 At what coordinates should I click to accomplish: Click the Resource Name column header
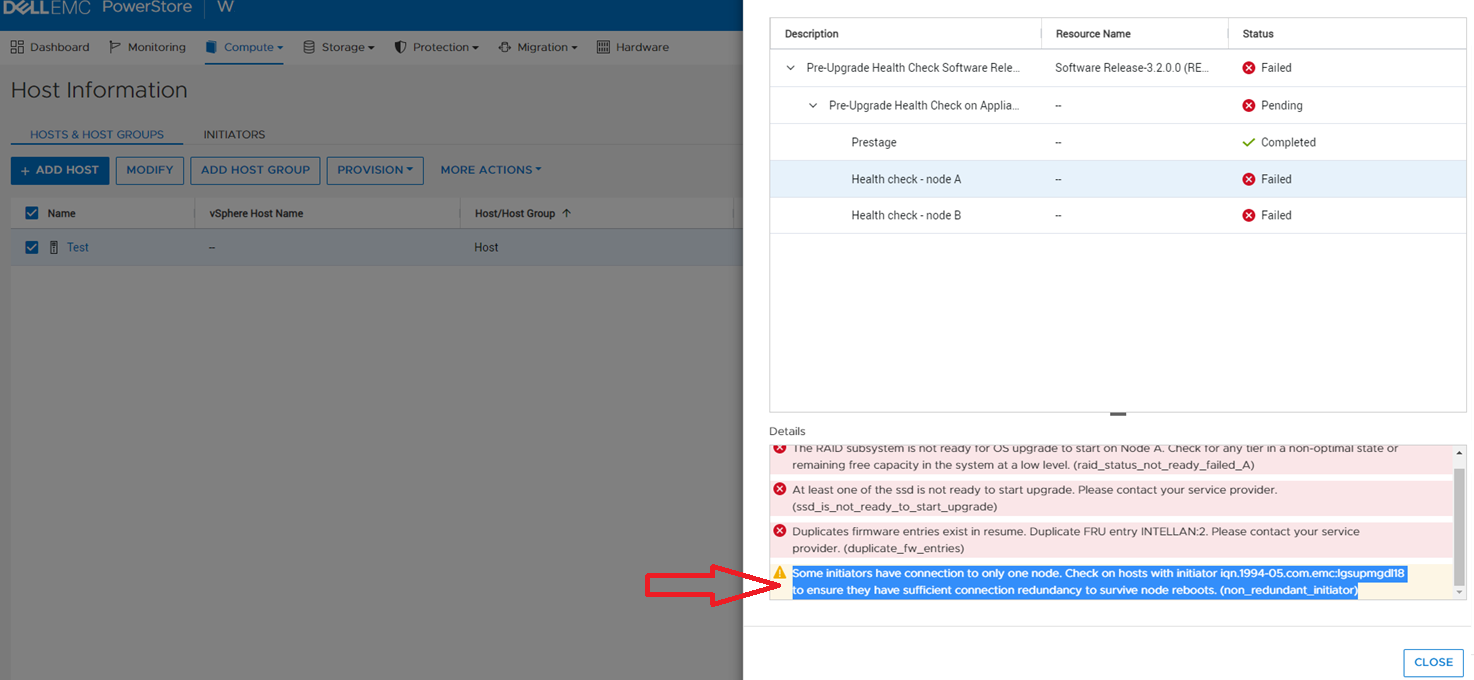coord(1093,34)
